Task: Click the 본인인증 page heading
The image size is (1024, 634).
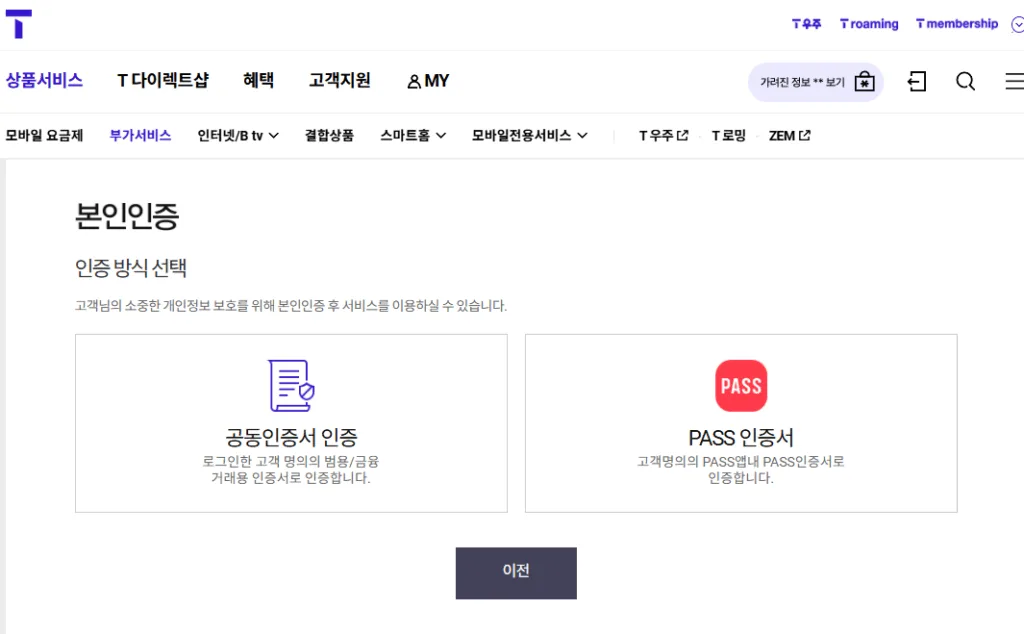Action: click(127, 216)
